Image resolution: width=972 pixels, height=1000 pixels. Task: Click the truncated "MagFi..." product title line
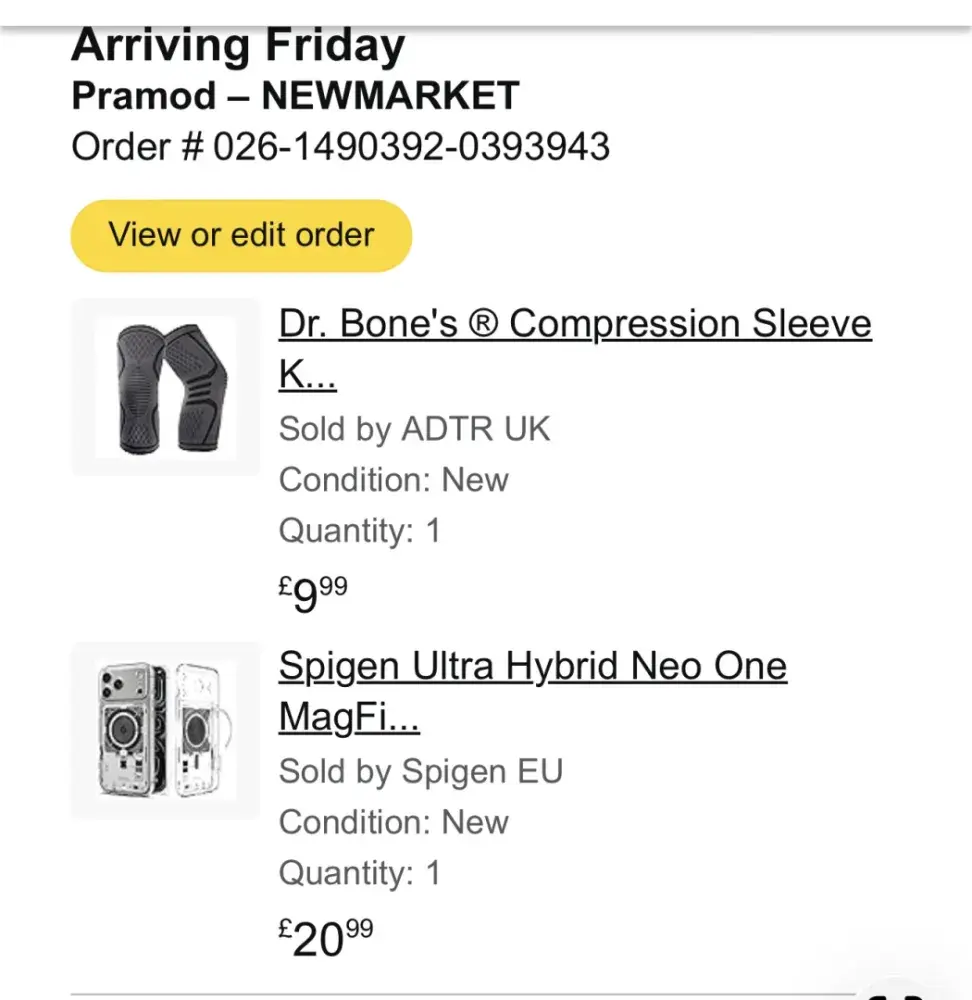pos(348,718)
